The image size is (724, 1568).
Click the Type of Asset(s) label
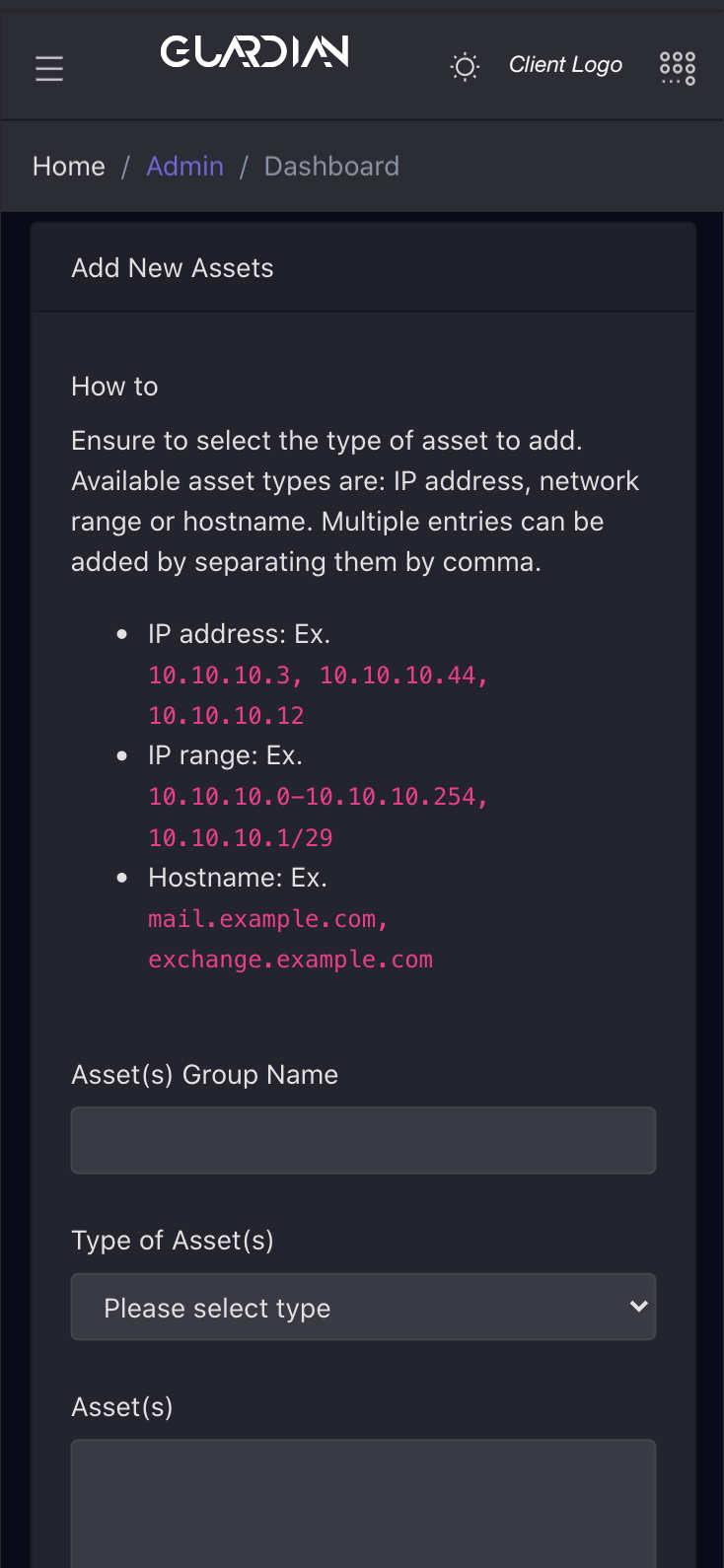(173, 1241)
